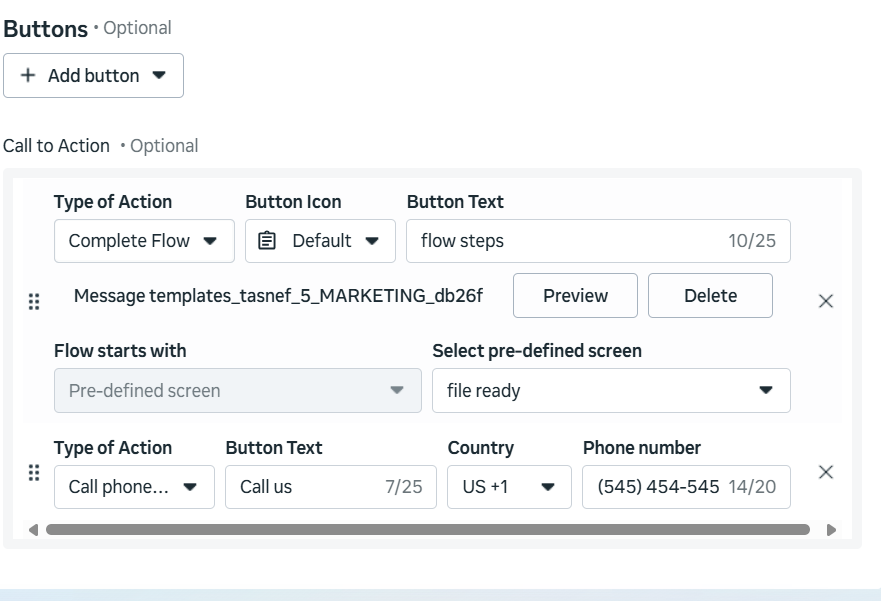Delete the message template flow

[x=710, y=296]
